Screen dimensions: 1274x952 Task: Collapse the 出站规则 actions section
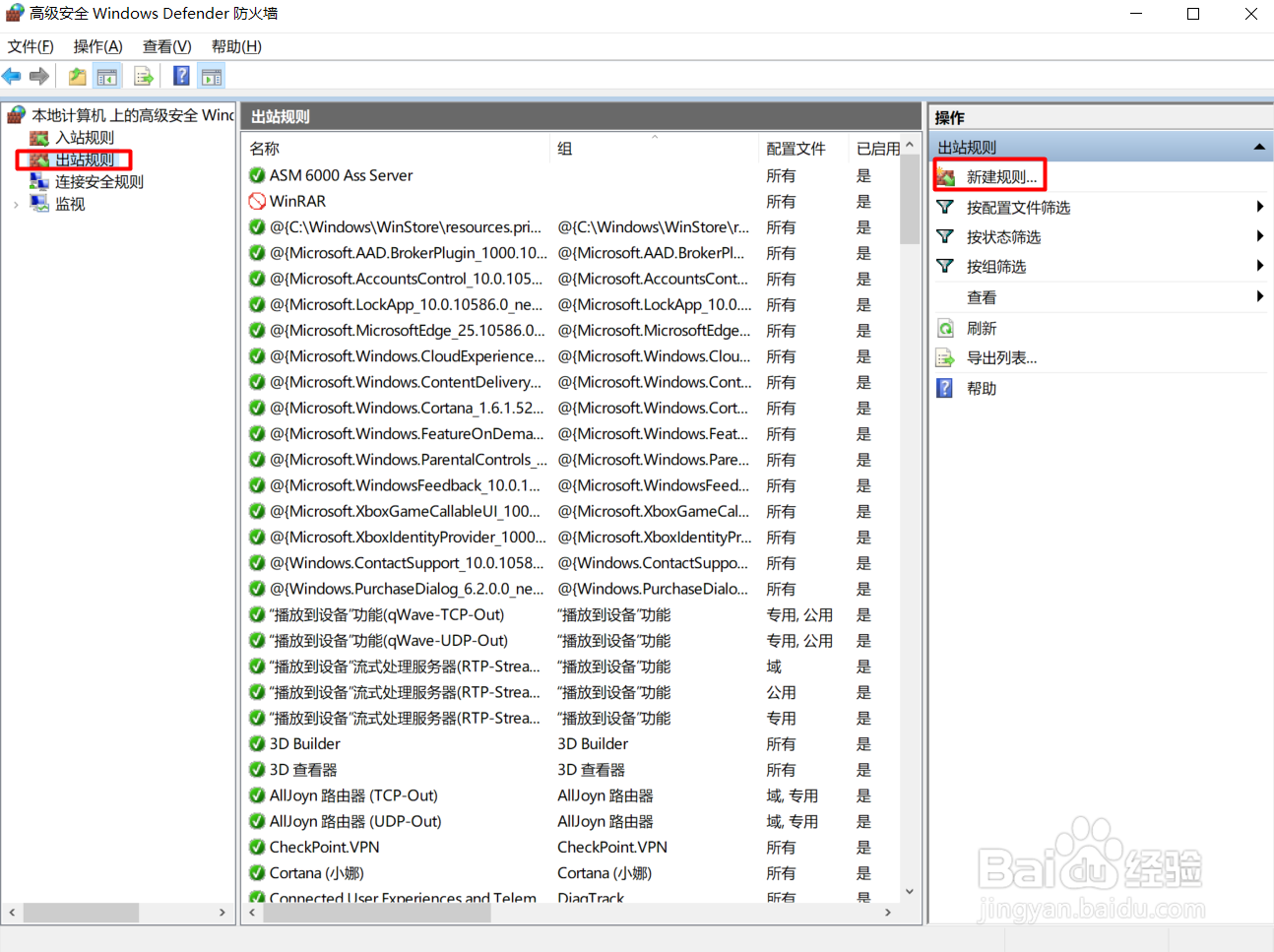coord(1258,147)
